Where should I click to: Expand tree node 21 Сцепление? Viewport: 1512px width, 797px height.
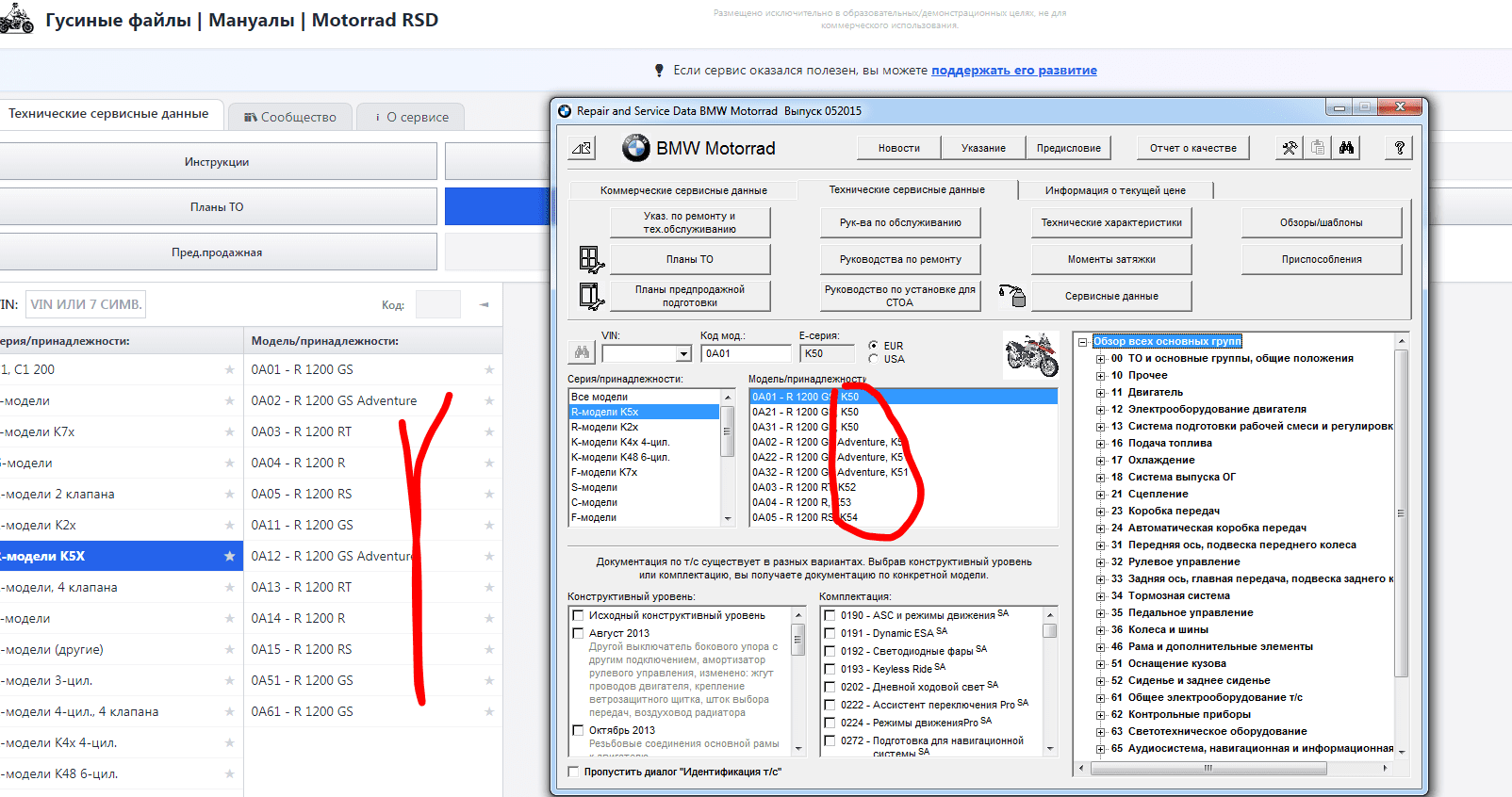(x=1100, y=495)
